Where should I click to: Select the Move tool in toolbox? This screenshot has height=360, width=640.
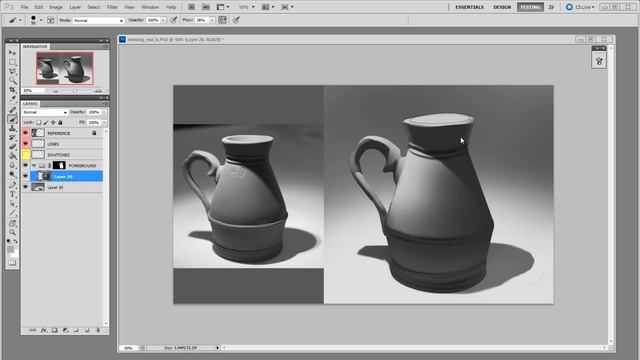click(x=12, y=52)
